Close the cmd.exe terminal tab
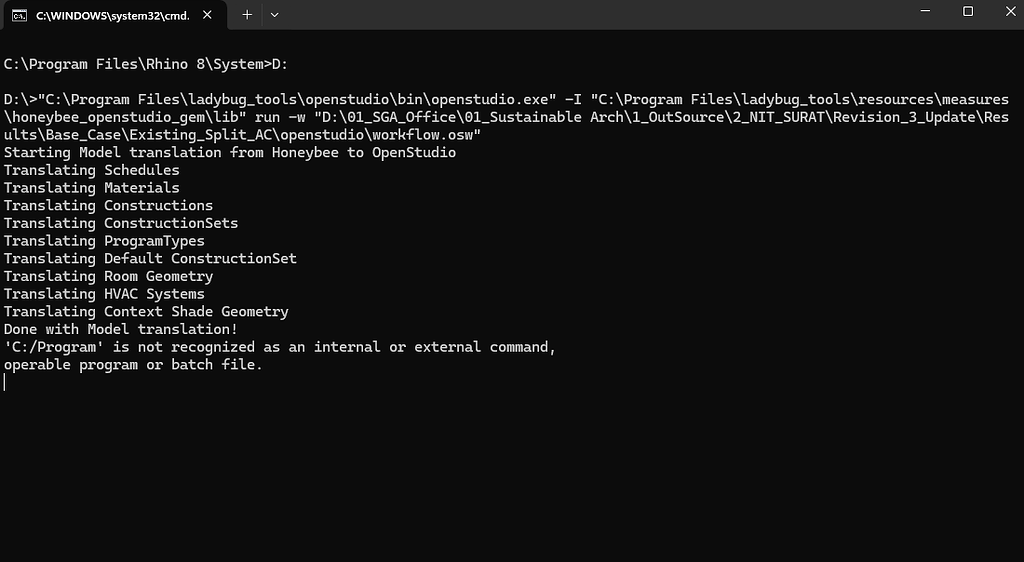This screenshot has width=1024, height=562. 207,14
